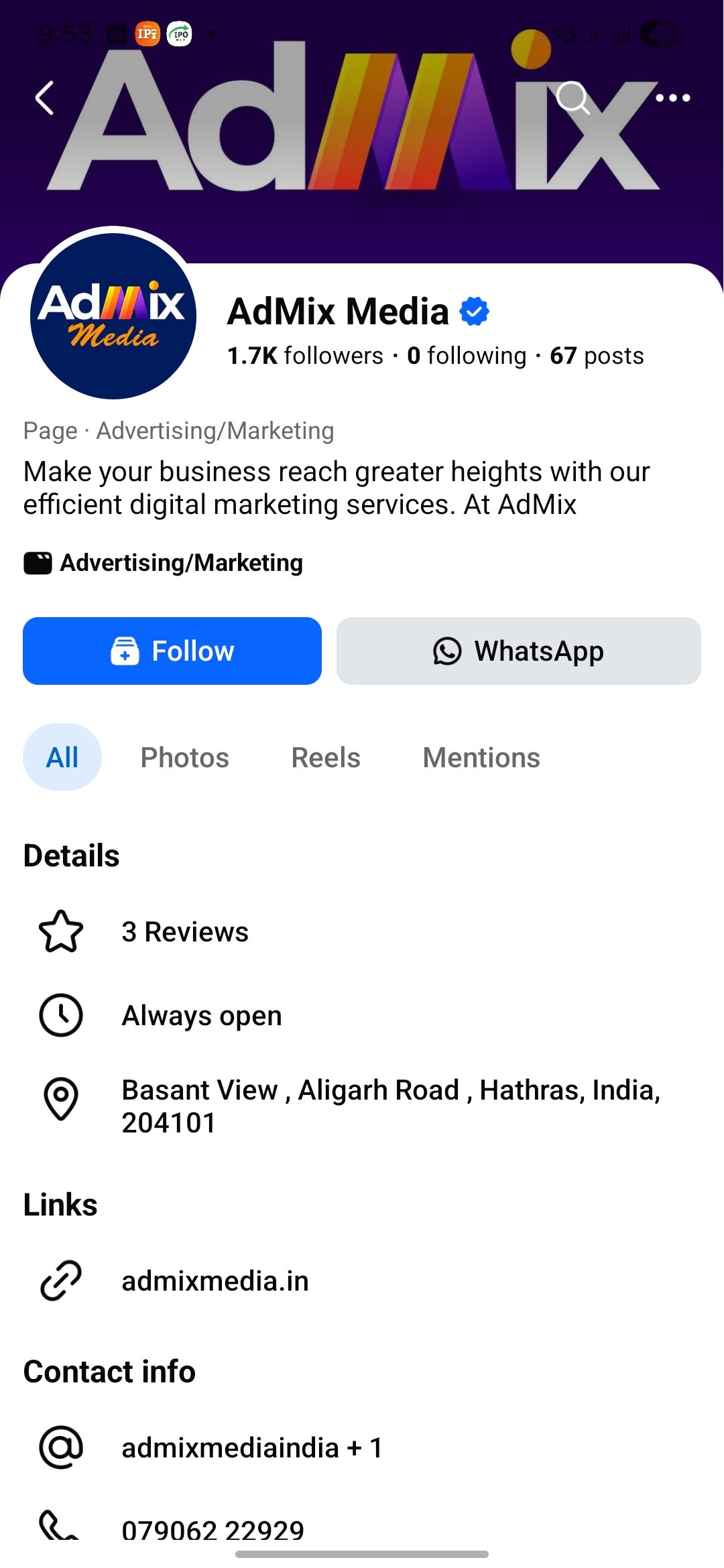The image size is (724, 1568).
Task: Expand admixmediaindia + 1 contact entry
Action: click(252, 1447)
